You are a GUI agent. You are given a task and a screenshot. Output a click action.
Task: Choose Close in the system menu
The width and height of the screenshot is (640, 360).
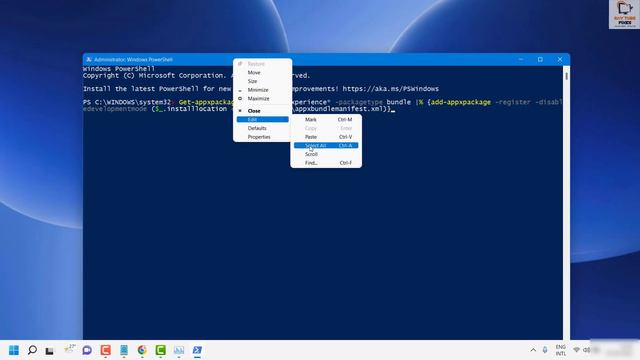pyautogui.click(x=262, y=111)
